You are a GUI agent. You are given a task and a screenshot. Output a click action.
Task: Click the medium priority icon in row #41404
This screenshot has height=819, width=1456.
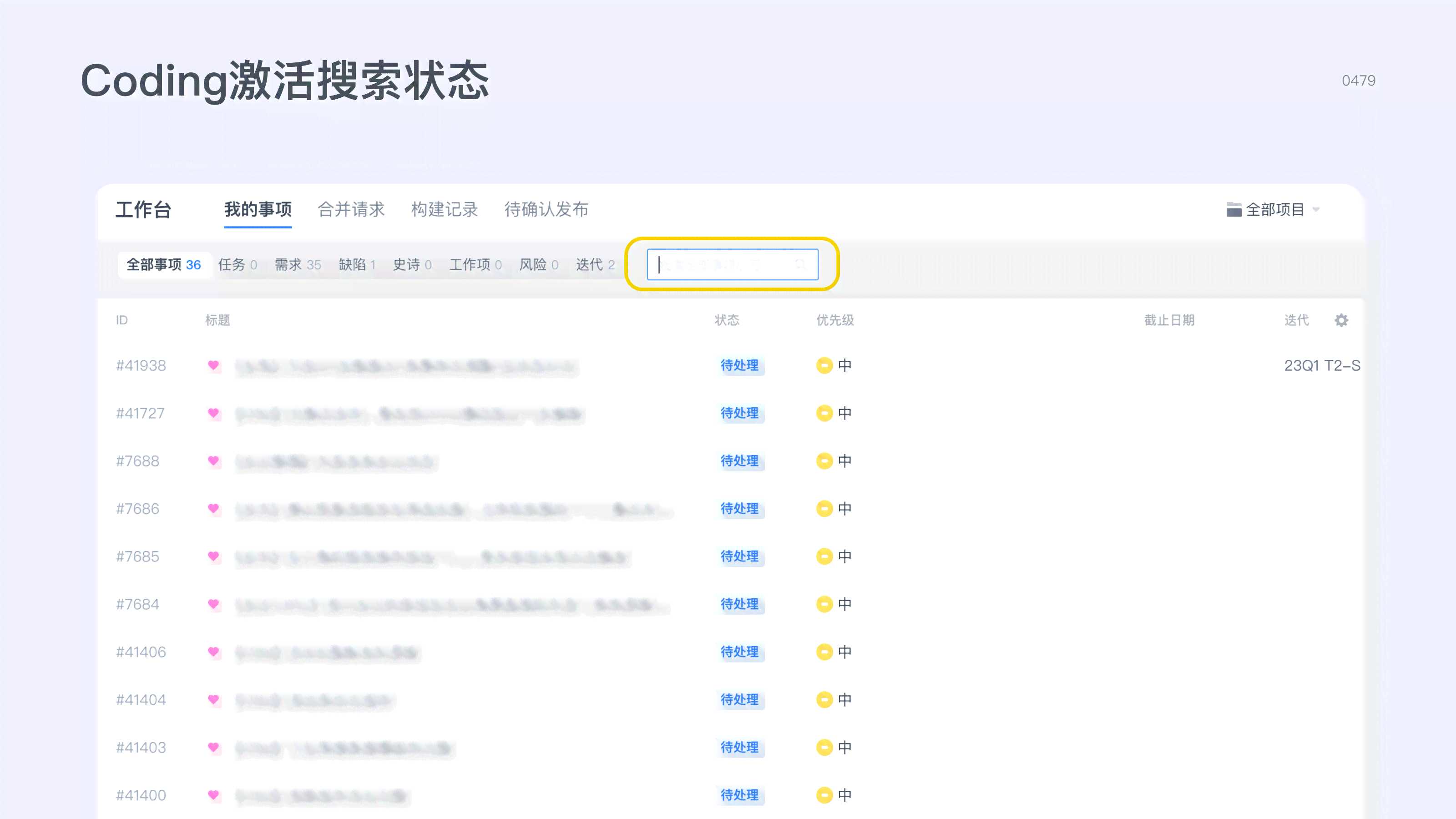(x=824, y=700)
